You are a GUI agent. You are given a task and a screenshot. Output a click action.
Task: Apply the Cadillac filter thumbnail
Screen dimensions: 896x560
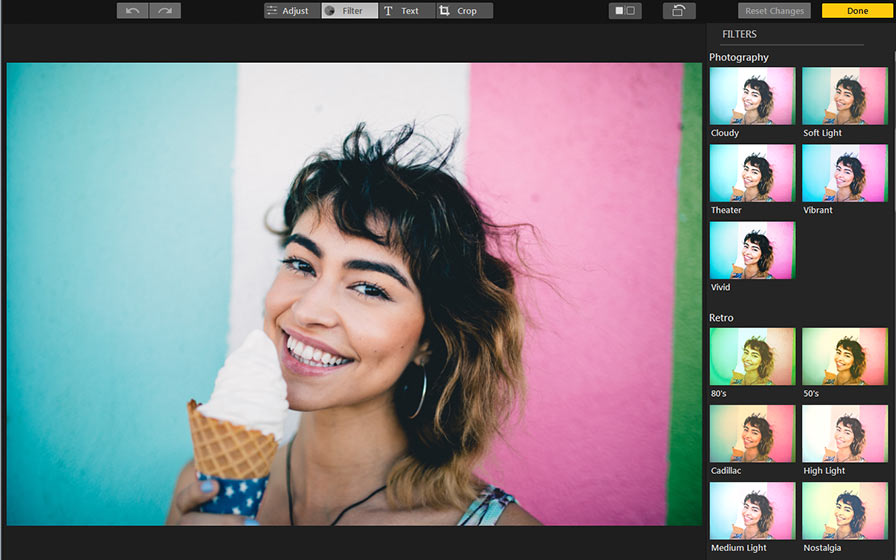click(x=752, y=434)
